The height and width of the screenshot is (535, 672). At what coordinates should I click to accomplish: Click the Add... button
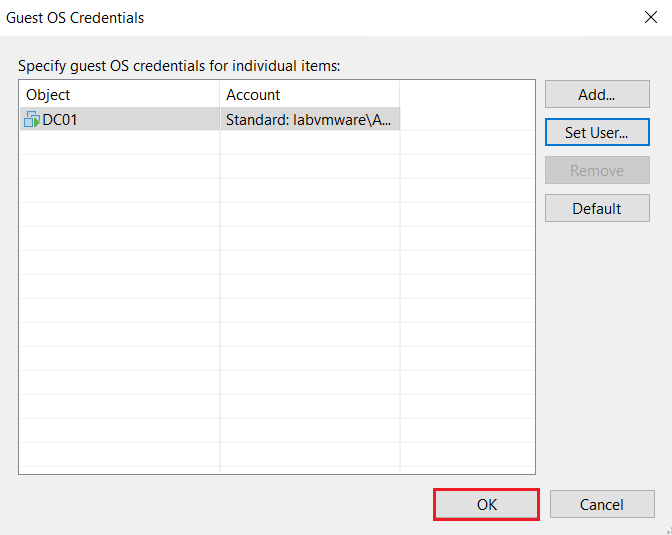pyautogui.click(x=597, y=95)
